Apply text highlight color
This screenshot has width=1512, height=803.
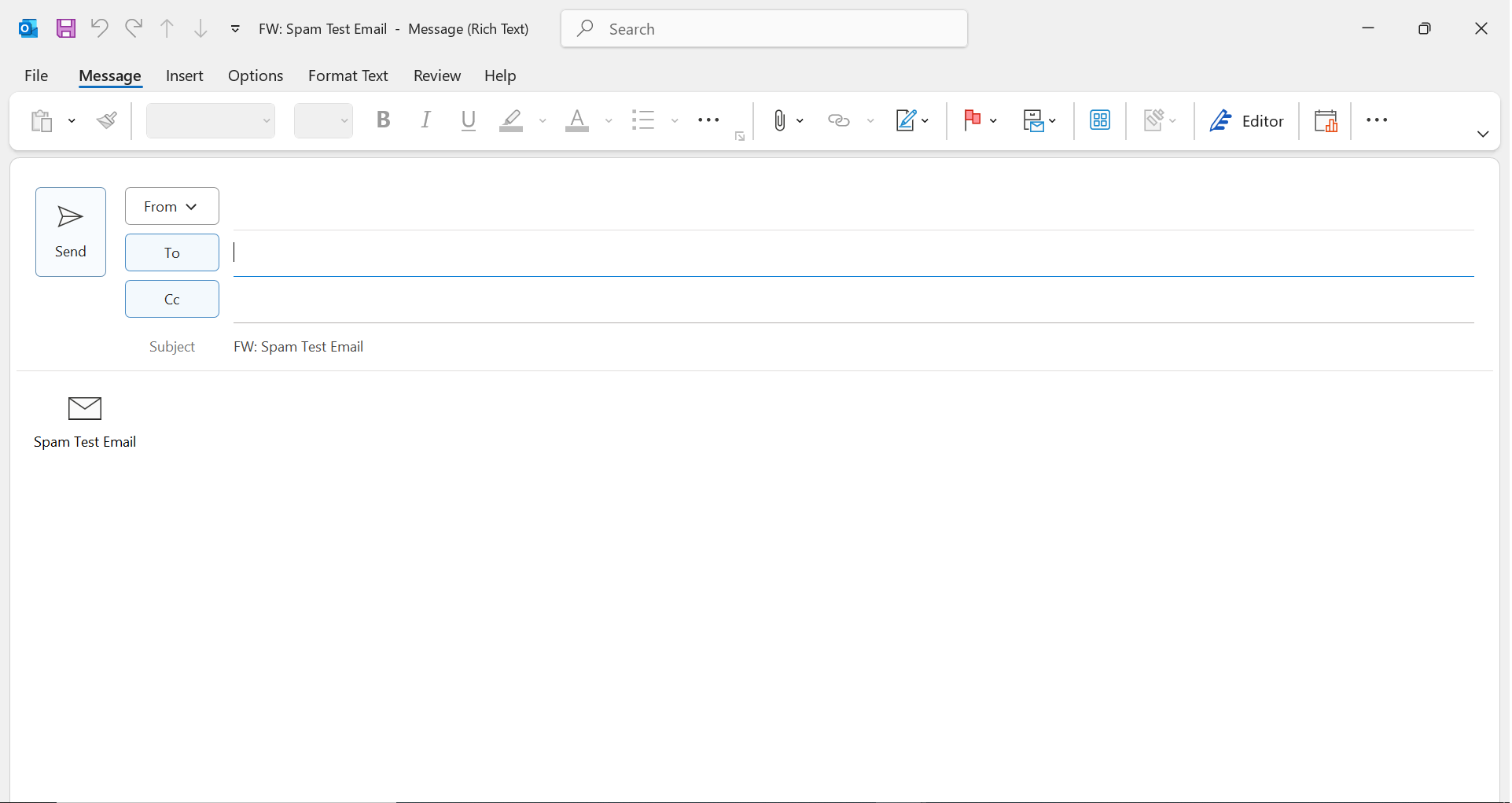pyautogui.click(x=511, y=120)
